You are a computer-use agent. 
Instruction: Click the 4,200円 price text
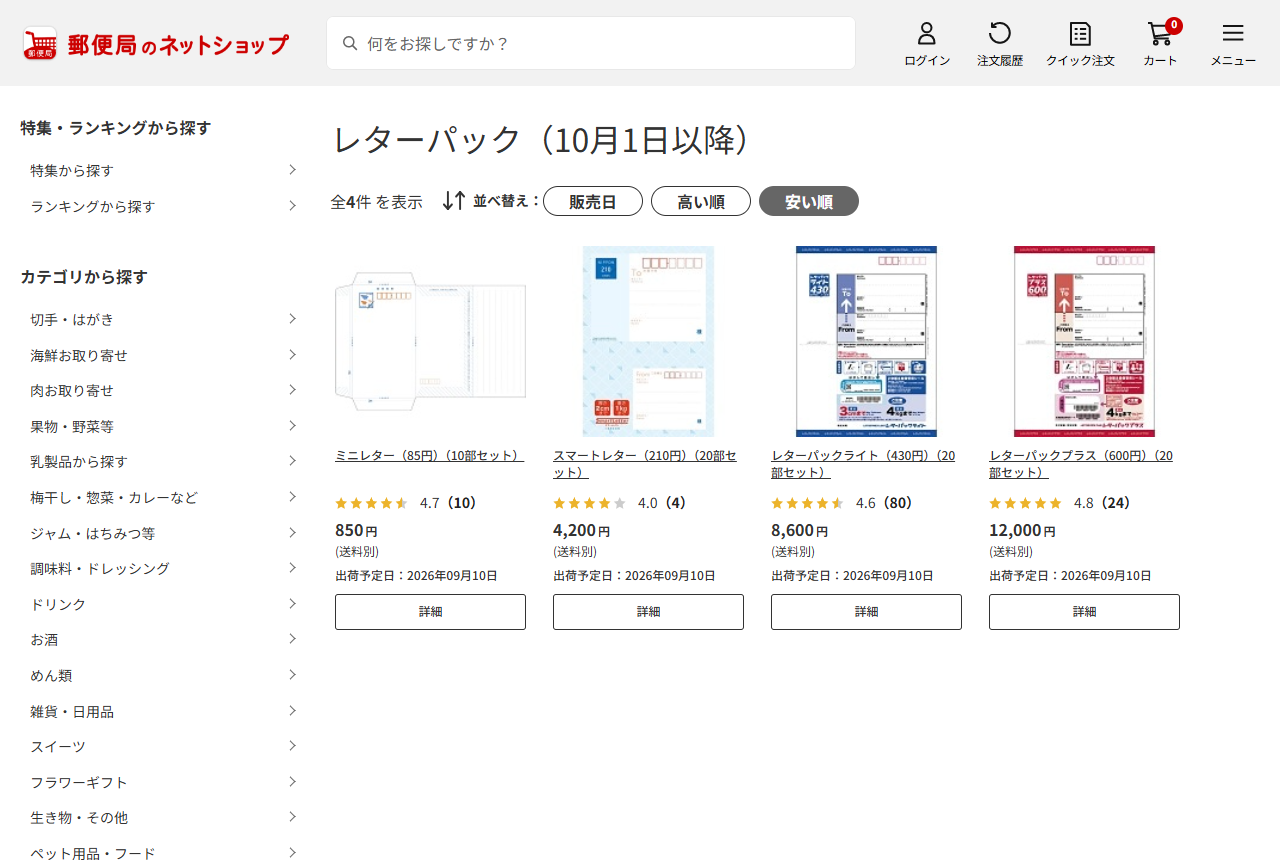pyautogui.click(x=581, y=530)
